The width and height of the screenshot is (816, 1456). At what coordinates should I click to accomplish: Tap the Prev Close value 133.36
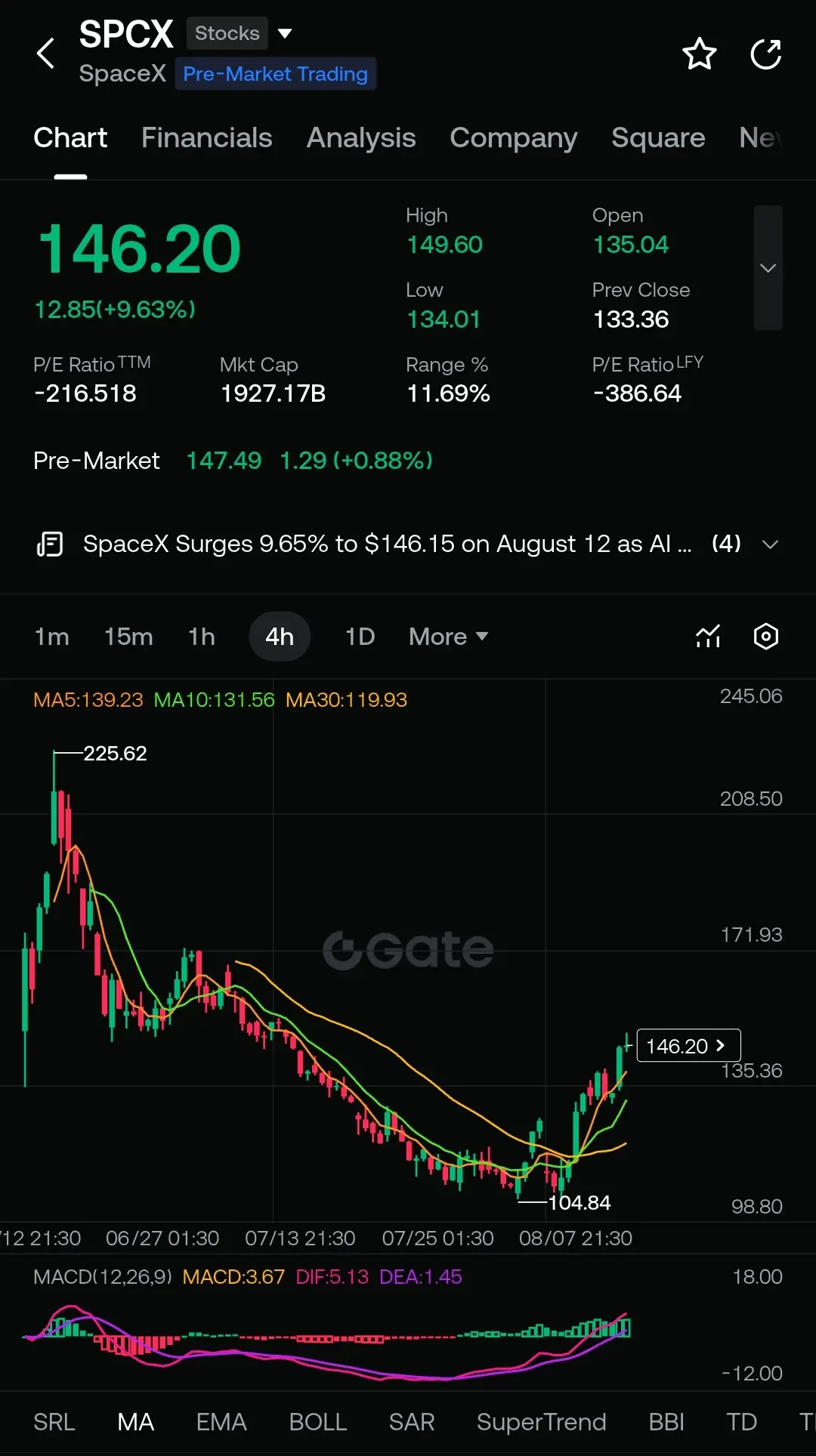coord(631,319)
